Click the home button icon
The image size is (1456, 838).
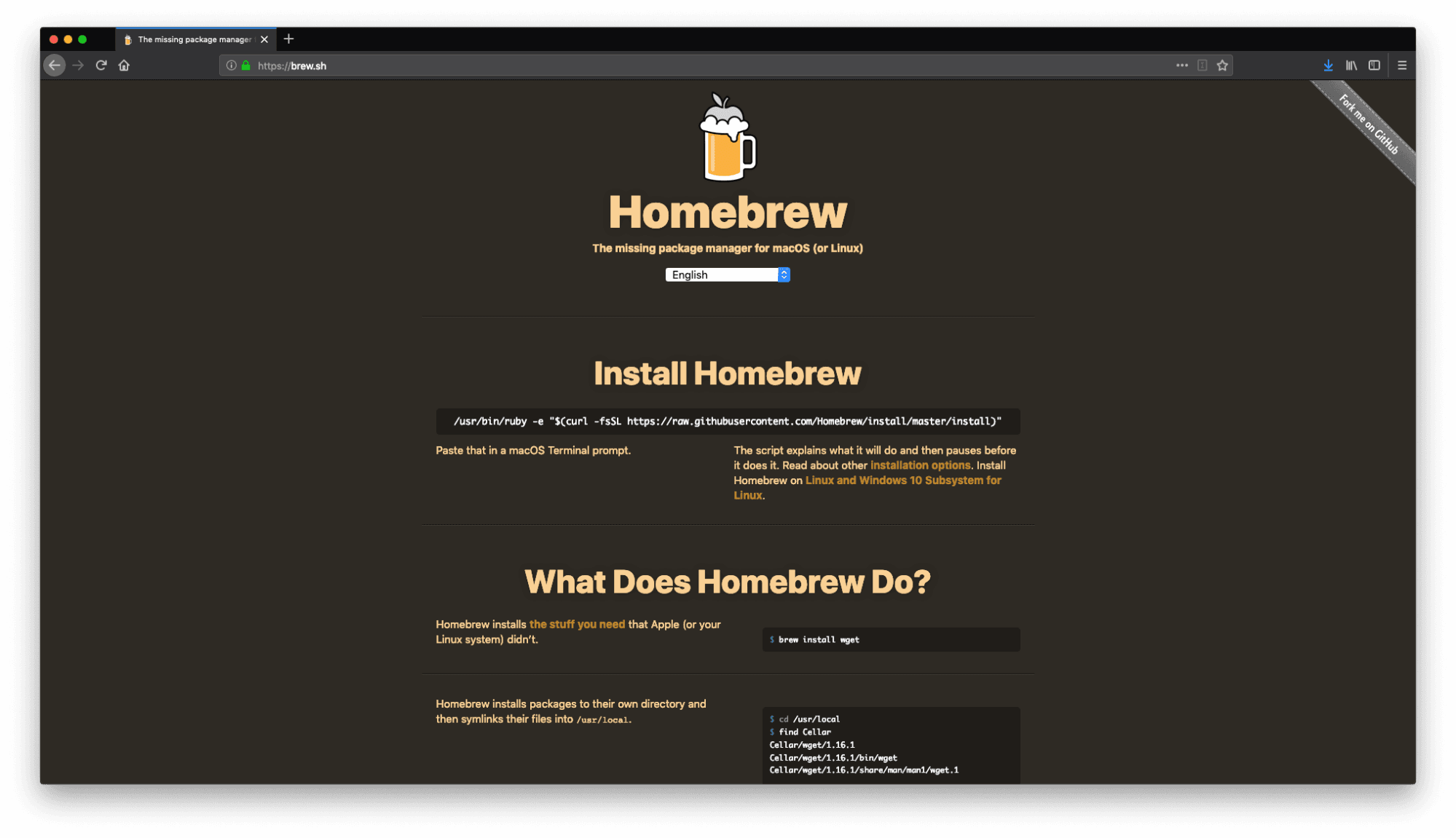pyautogui.click(x=123, y=65)
